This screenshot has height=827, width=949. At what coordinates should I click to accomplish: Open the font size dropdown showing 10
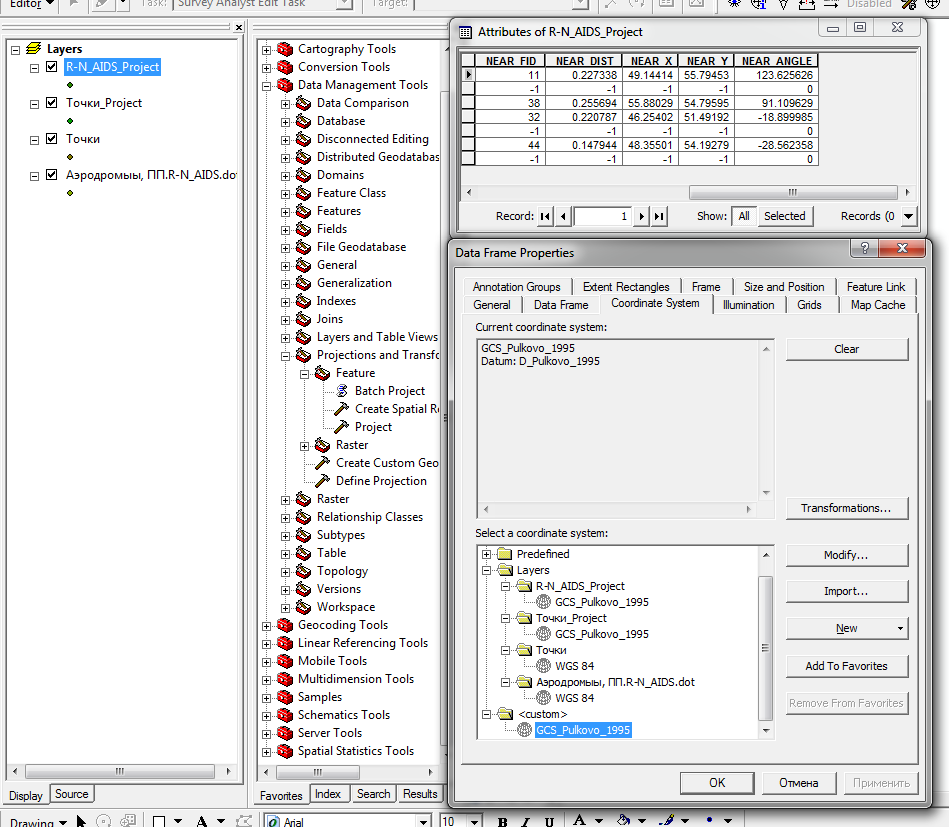click(474, 822)
